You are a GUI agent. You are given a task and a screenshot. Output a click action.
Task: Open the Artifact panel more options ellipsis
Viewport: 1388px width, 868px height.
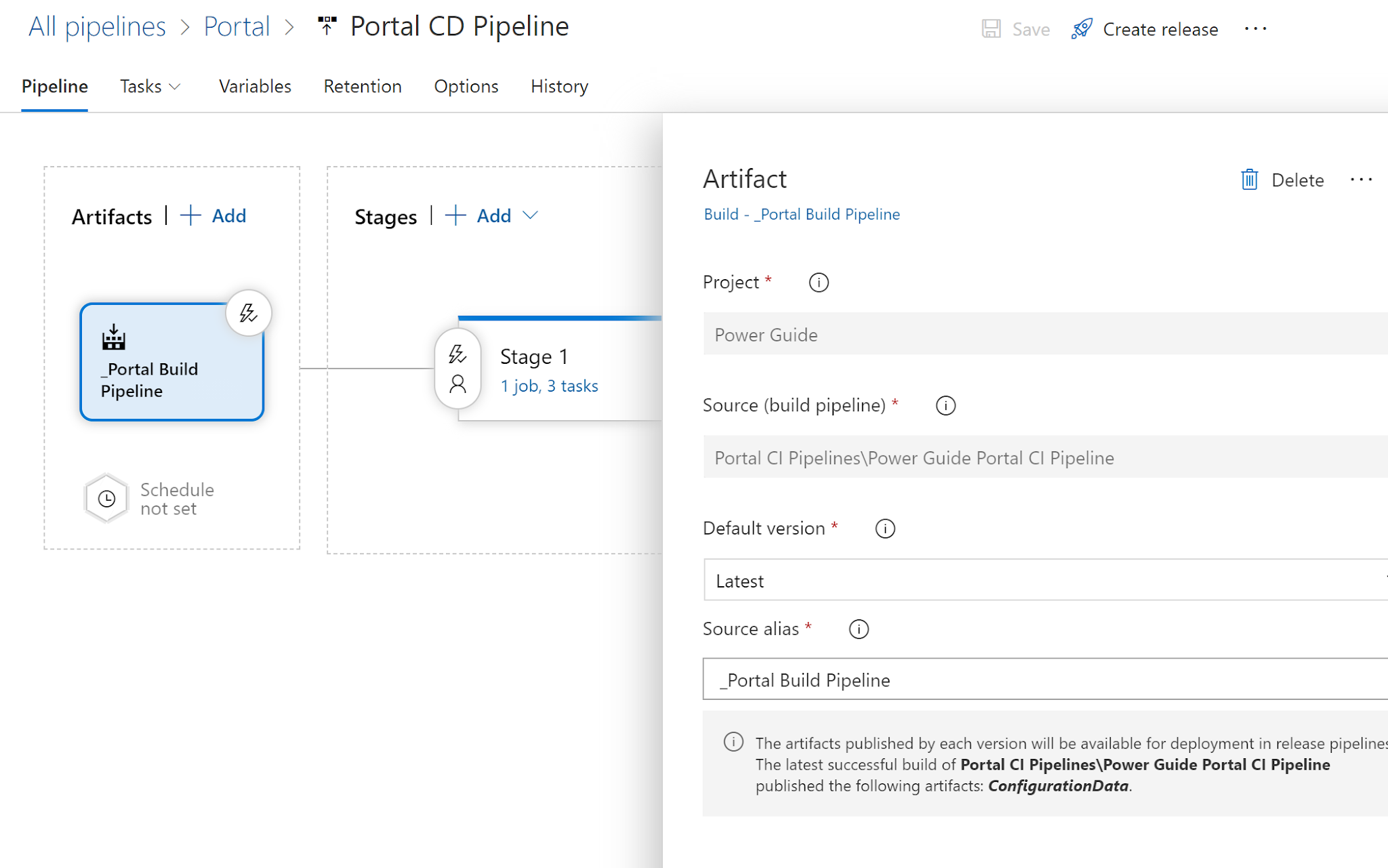pos(1361,180)
